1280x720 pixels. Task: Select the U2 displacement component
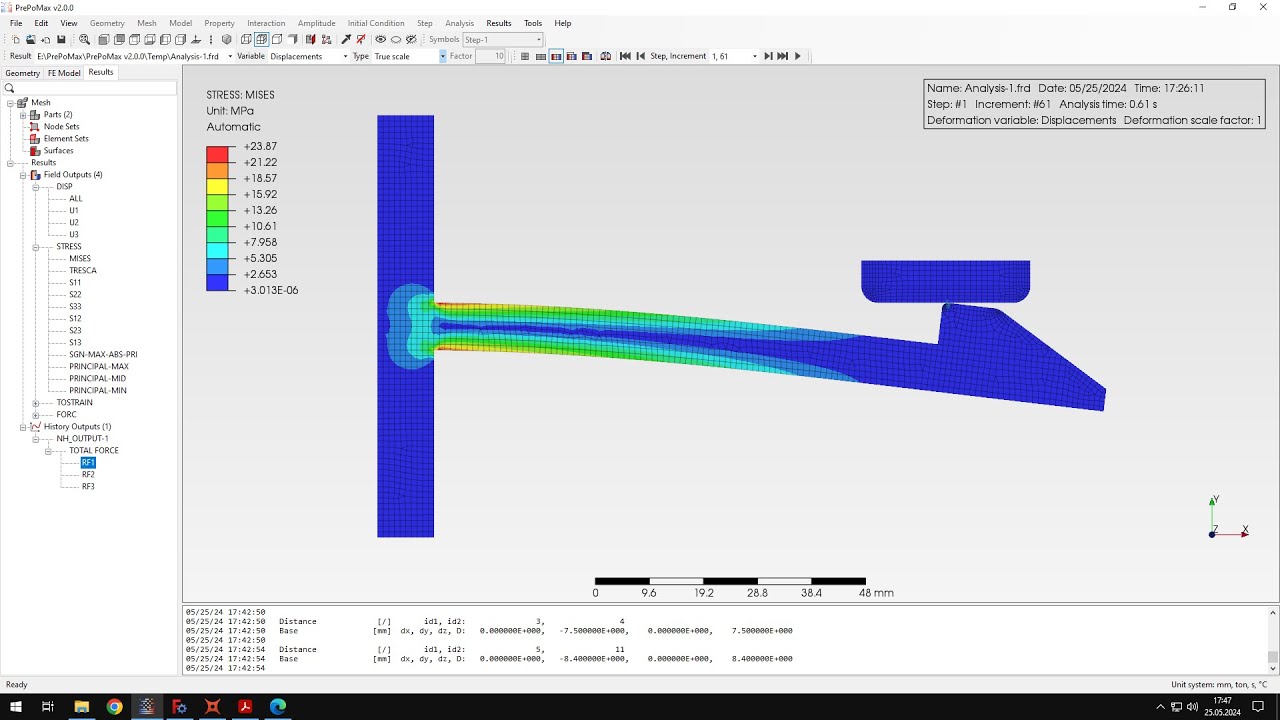pyautogui.click(x=74, y=222)
